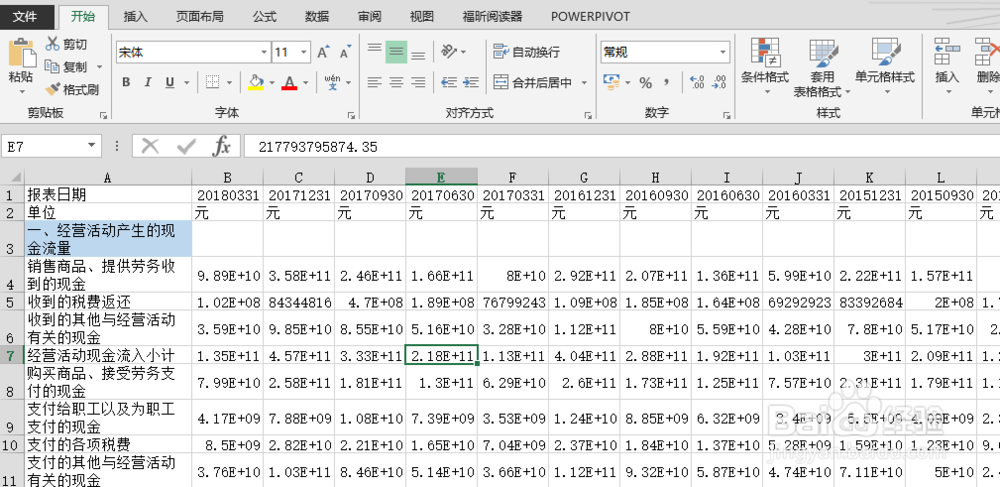Toggle middle vertical alignment

397,52
